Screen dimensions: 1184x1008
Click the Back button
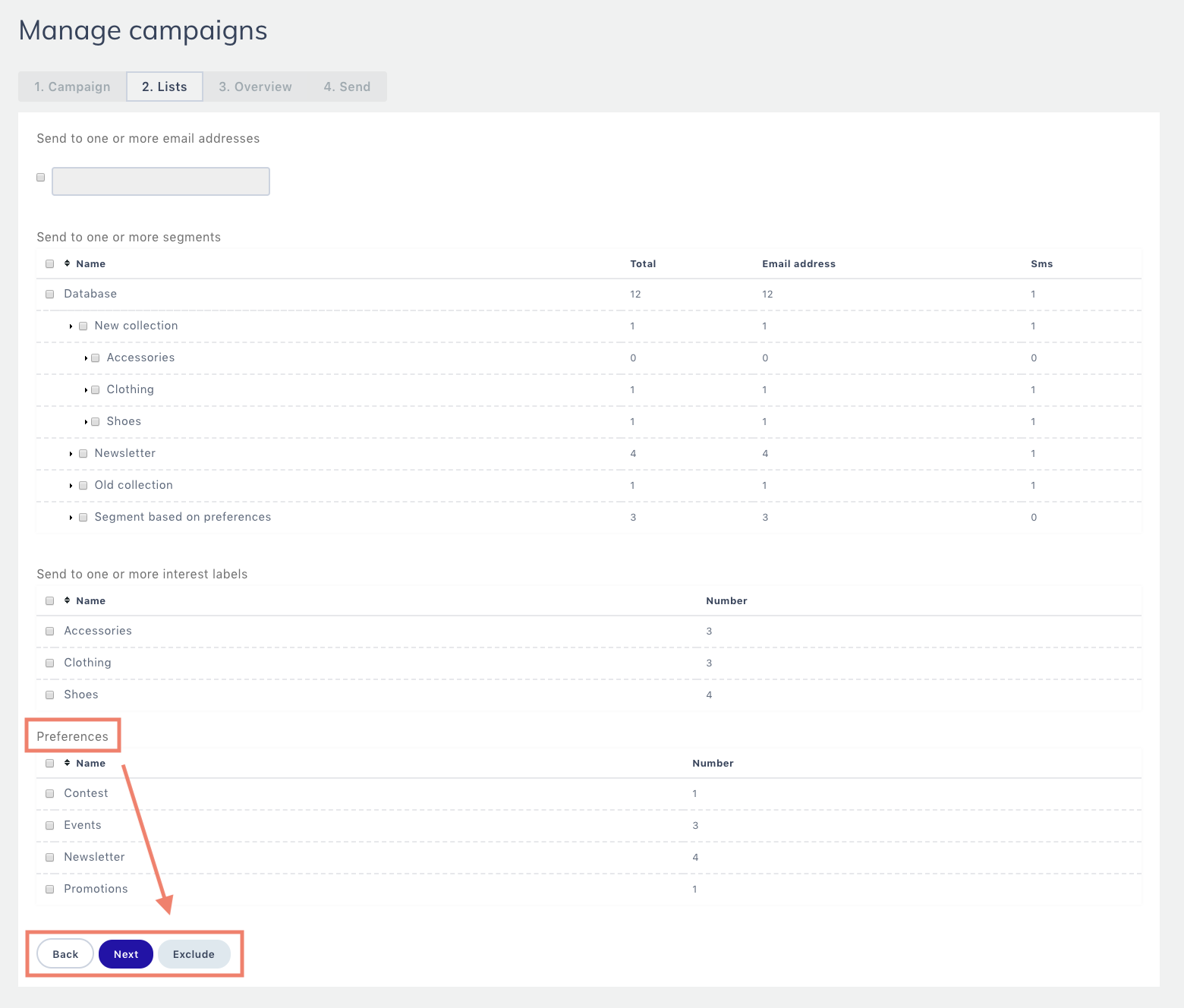[x=65, y=954]
